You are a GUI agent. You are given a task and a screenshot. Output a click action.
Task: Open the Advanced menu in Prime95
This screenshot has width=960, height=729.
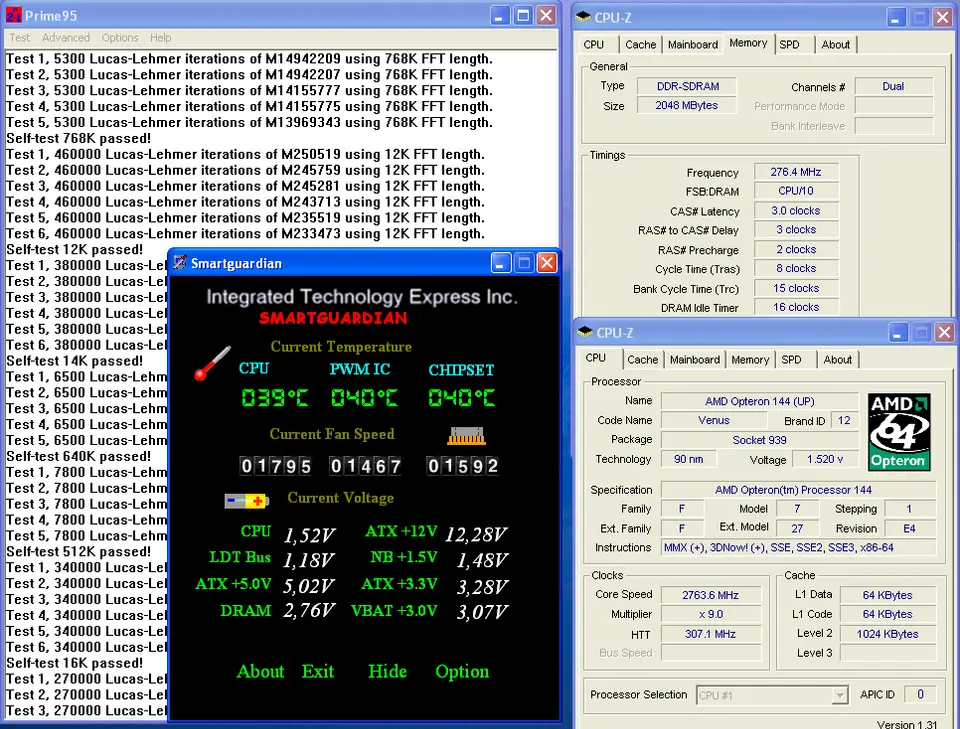(66, 38)
